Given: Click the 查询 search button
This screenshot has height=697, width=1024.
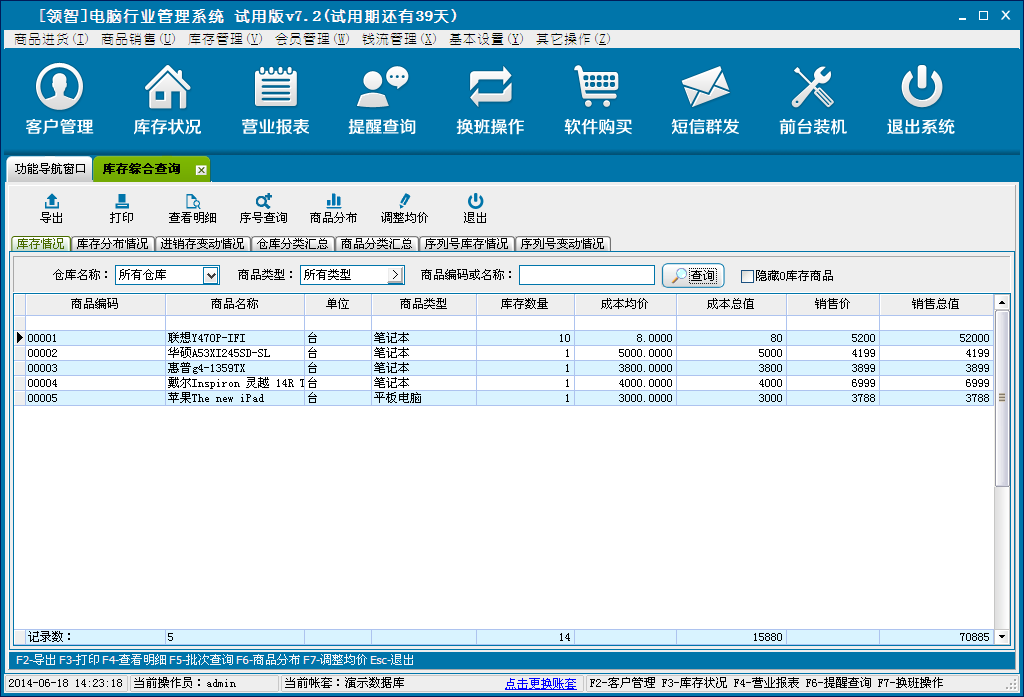Looking at the screenshot, I should 693,275.
